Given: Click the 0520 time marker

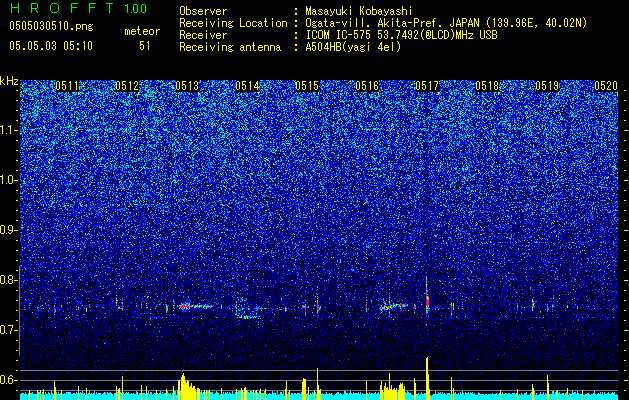Looking at the screenshot, I should coord(606,86).
